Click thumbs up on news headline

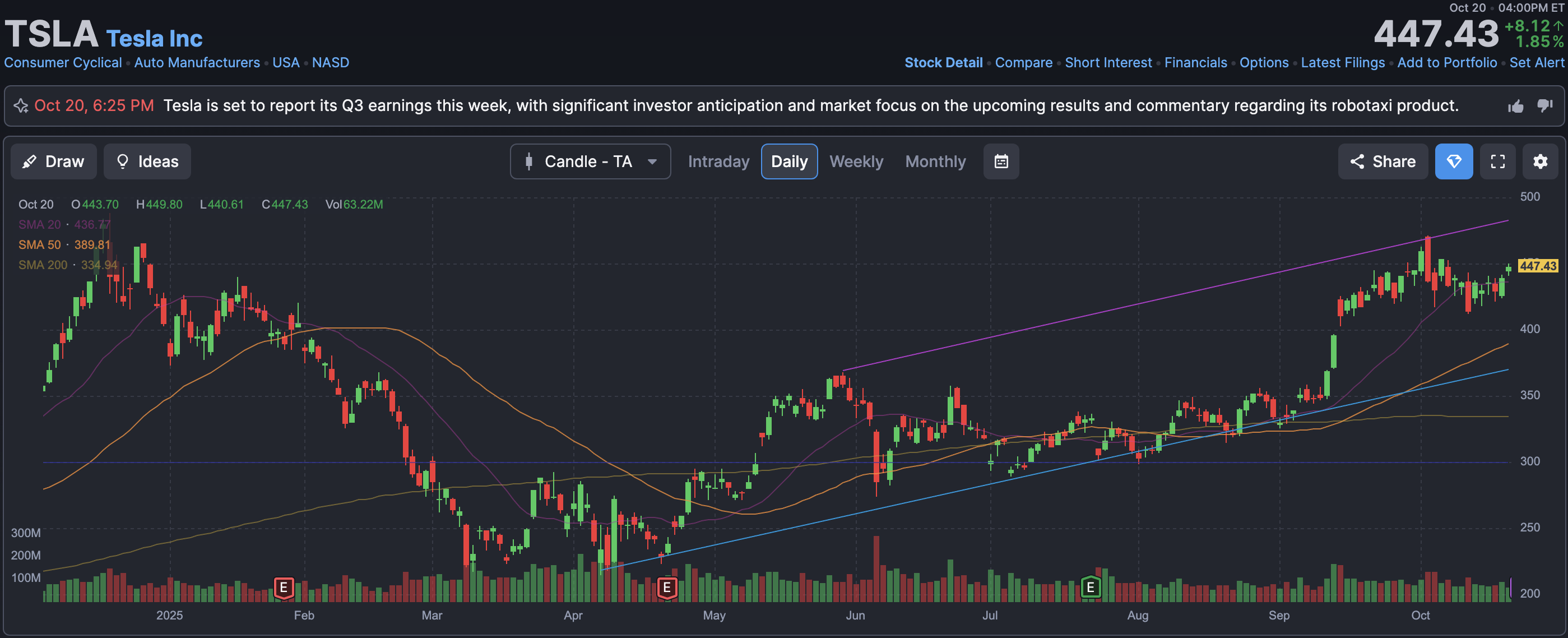pos(1516,107)
